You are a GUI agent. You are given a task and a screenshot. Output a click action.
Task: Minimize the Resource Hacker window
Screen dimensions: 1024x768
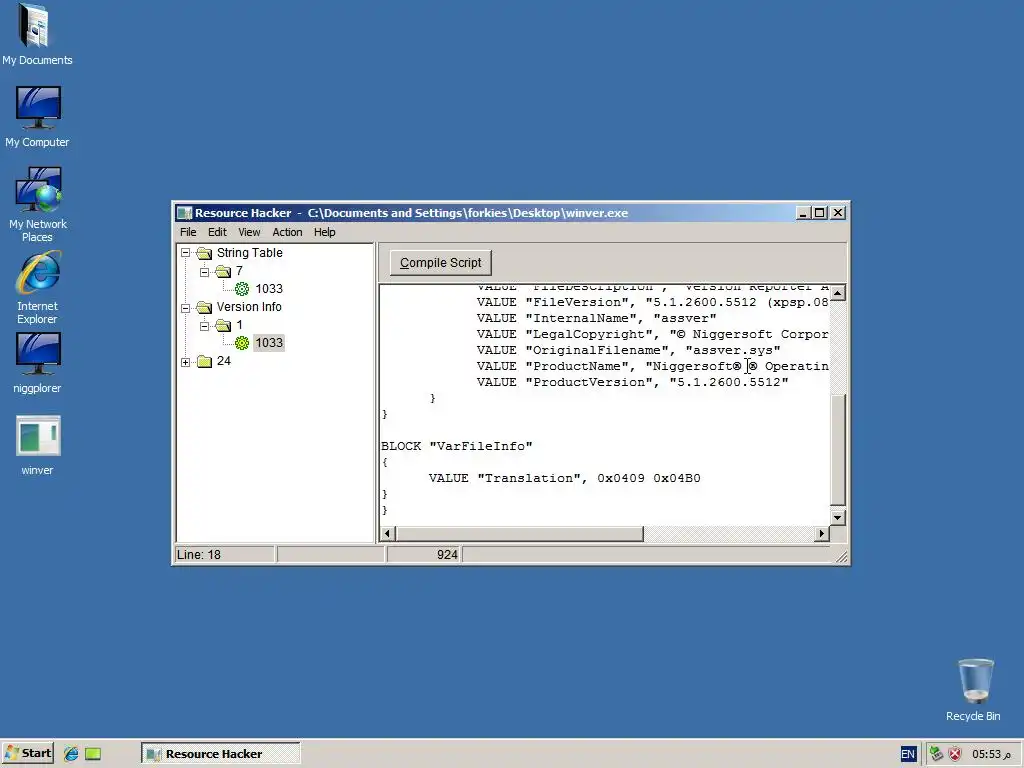(x=803, y=213)
